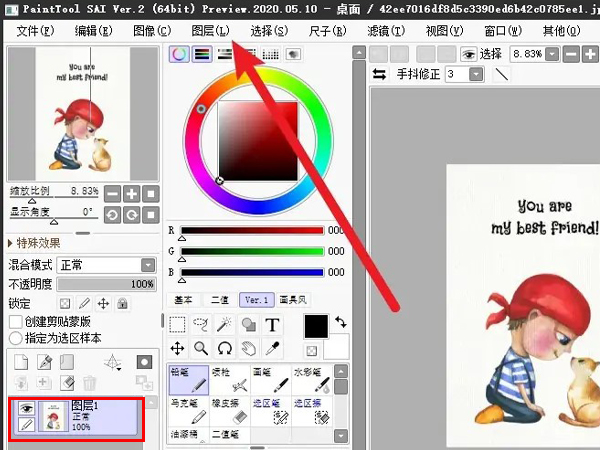Image resolution: width=600 pixels, height=450 pixels.
Task: Select the hand pan tool
Action: click(248, 348)
